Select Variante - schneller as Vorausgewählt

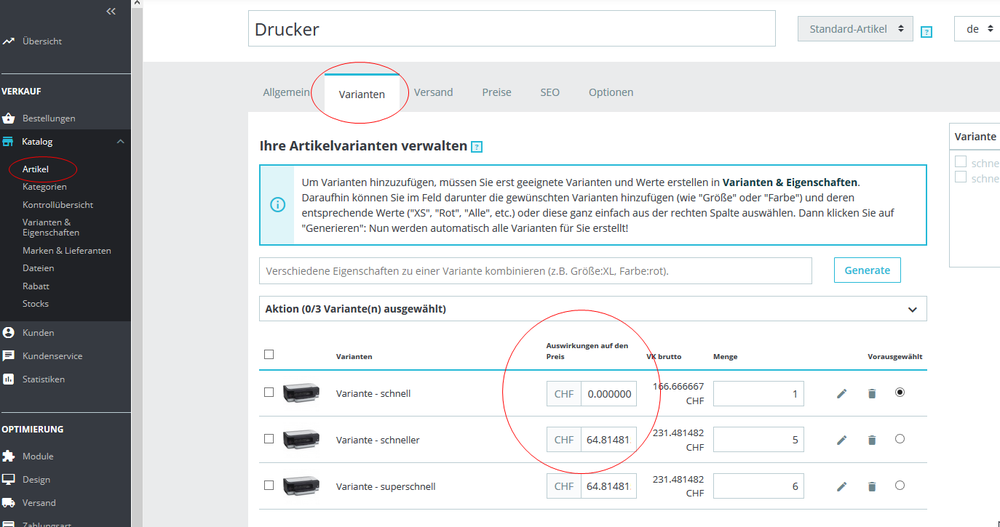900,439
